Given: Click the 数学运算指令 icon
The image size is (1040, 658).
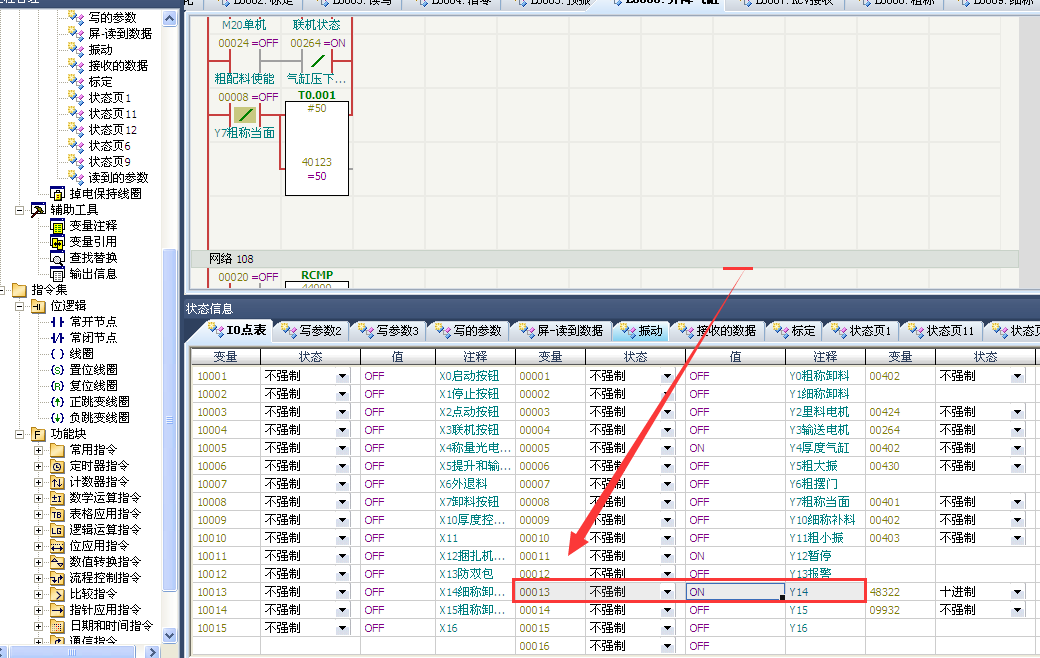Looking at the screenshot, I should pyautogui.click(x=57, y=497).
